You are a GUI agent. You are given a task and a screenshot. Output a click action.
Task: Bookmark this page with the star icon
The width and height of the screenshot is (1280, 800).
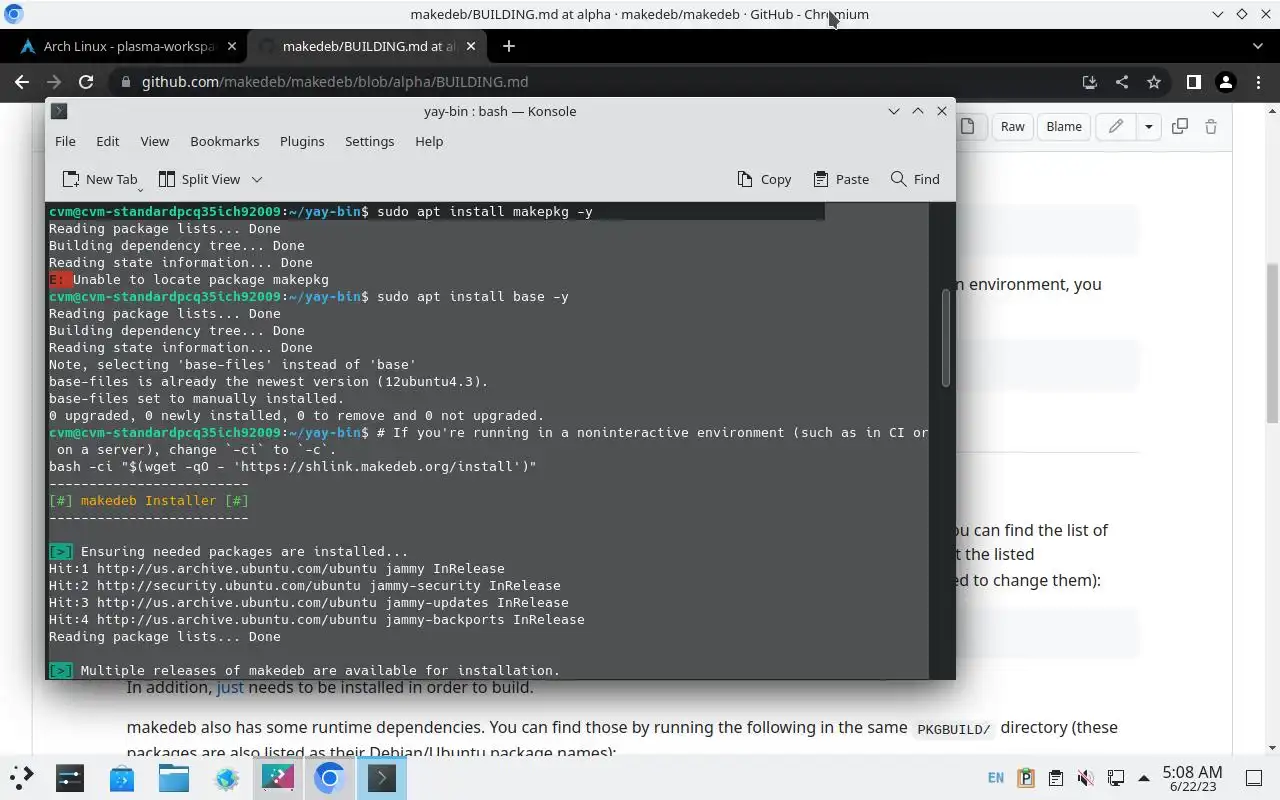point(1154,82)
